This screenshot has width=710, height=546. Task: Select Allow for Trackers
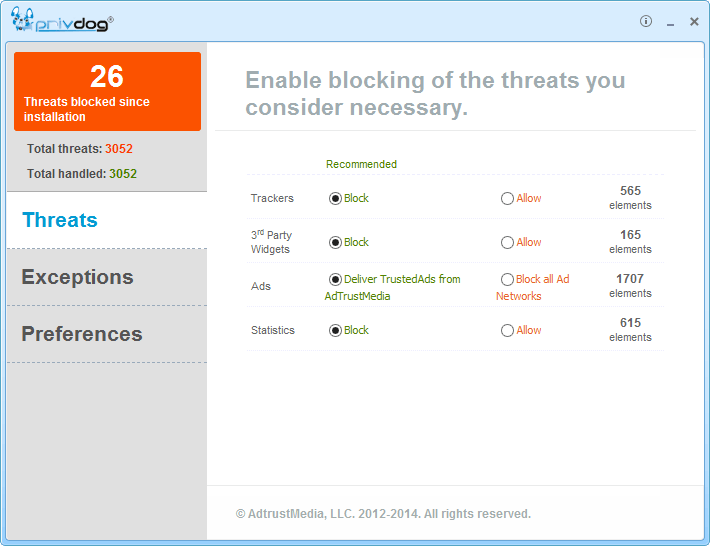coord(508,199)
